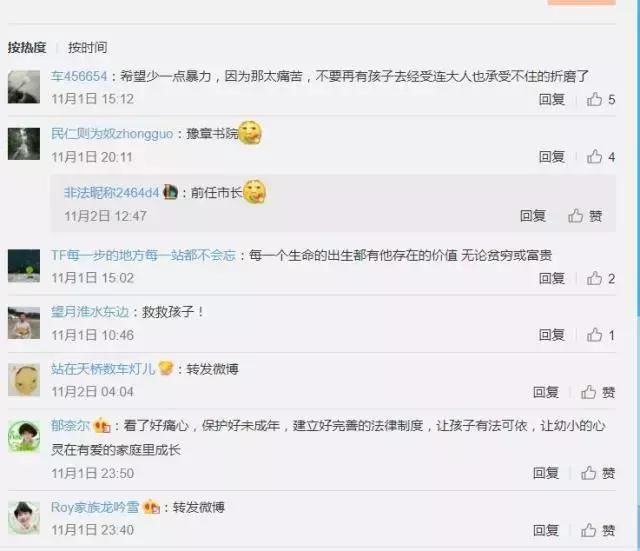The image size is (640, 551).
Task: Reply to 望月淮水东边's comment
Action: pyautogui.click(x=551, y=335)
